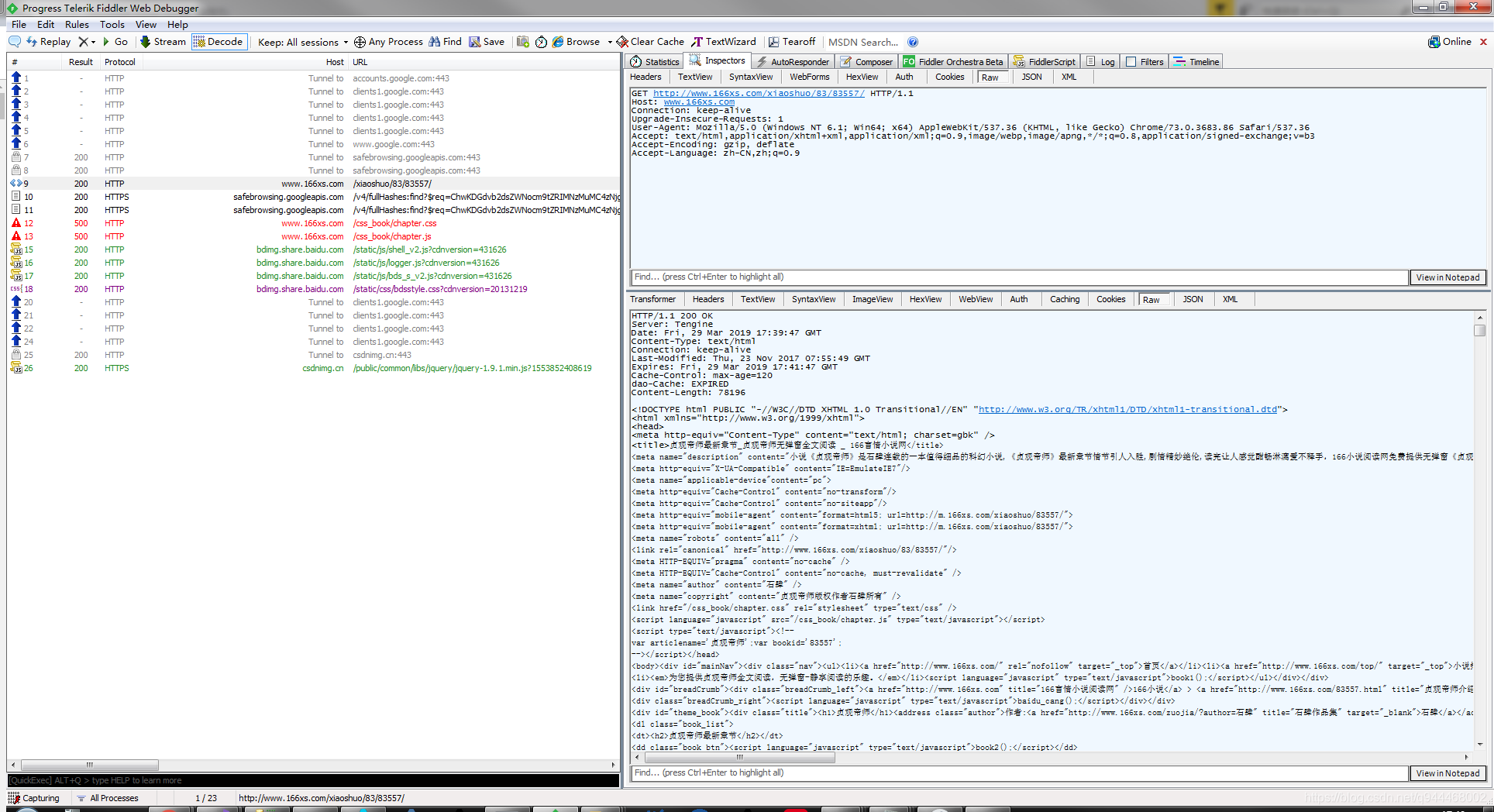Screen dimensions: 1494x812
Task: Click the Online network status icon
Action: tap(1434, 42)
